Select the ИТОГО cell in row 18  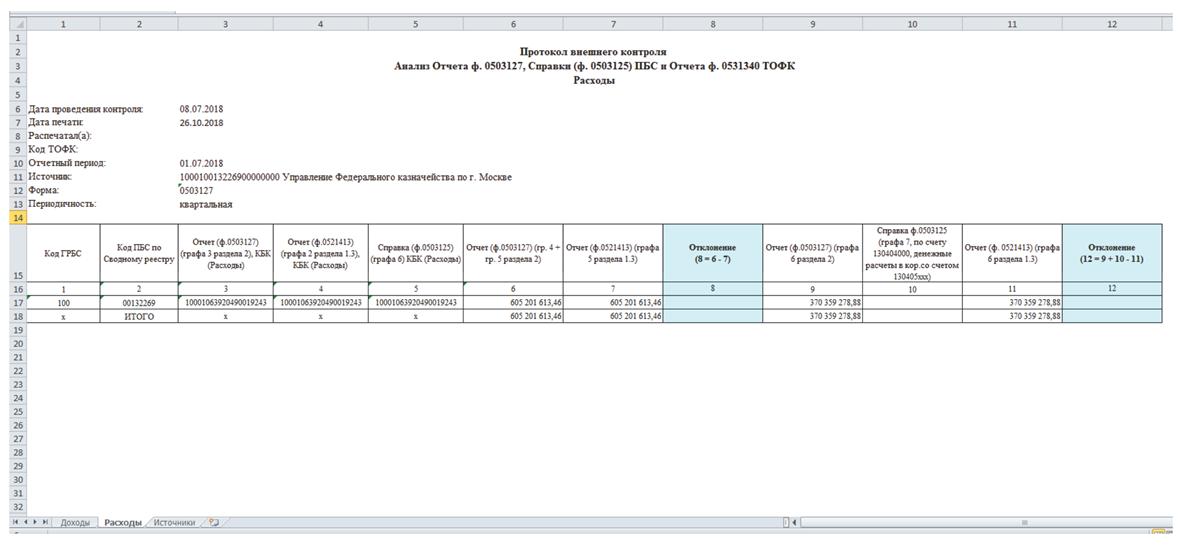[139, 315]
